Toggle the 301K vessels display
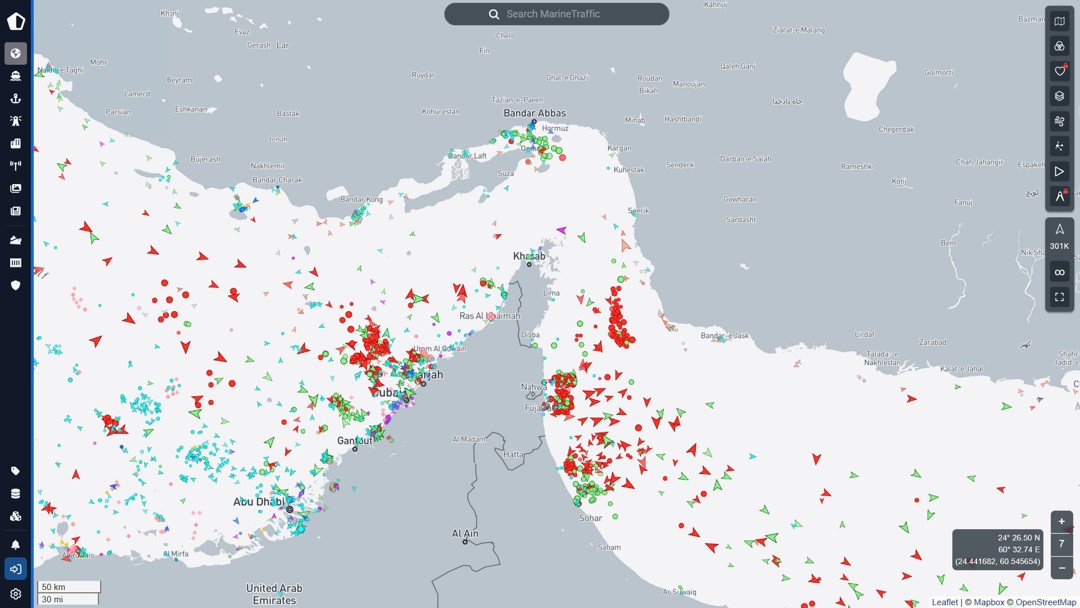Image resolution: width=1080 pixels, height=608 pixels. (1059, 236)
